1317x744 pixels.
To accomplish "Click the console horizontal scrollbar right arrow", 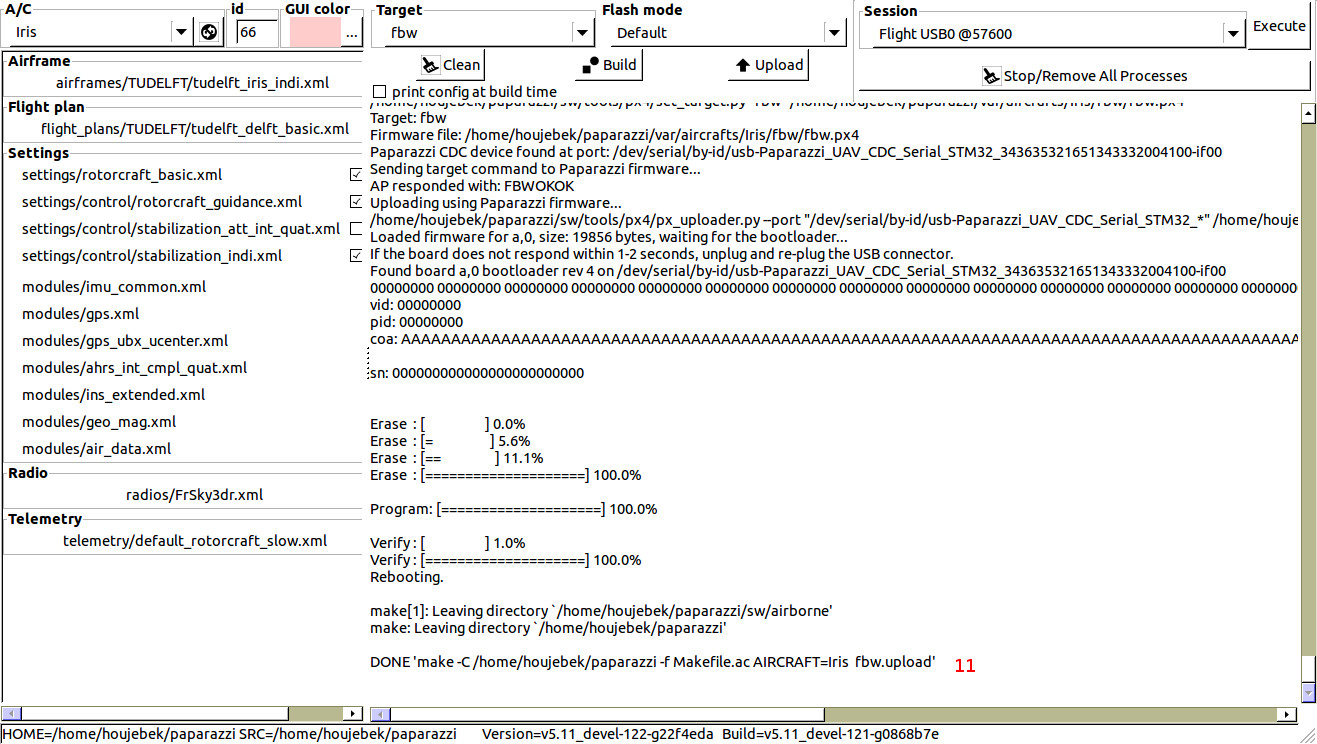I will coord(1289,714).
